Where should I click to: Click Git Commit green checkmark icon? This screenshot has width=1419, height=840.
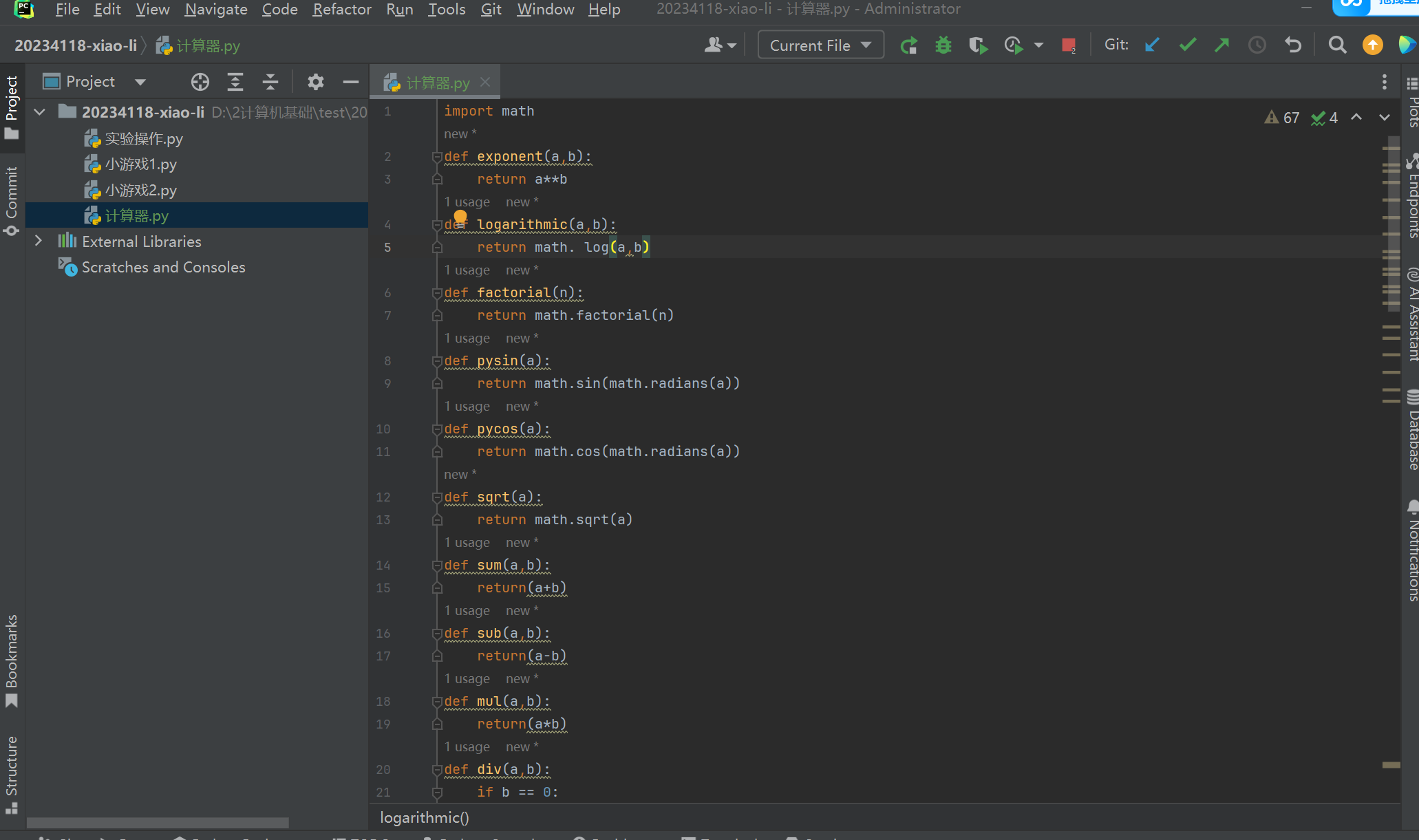tap(1187, 45)
